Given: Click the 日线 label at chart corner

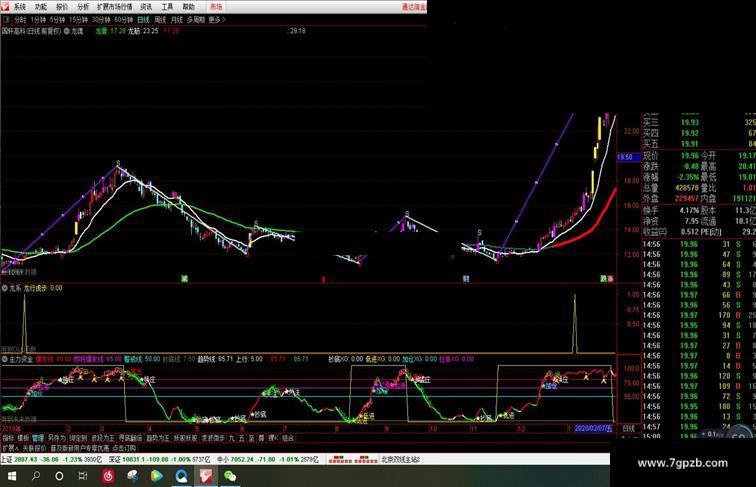Looking at the screenshot, I should (629, 428).
